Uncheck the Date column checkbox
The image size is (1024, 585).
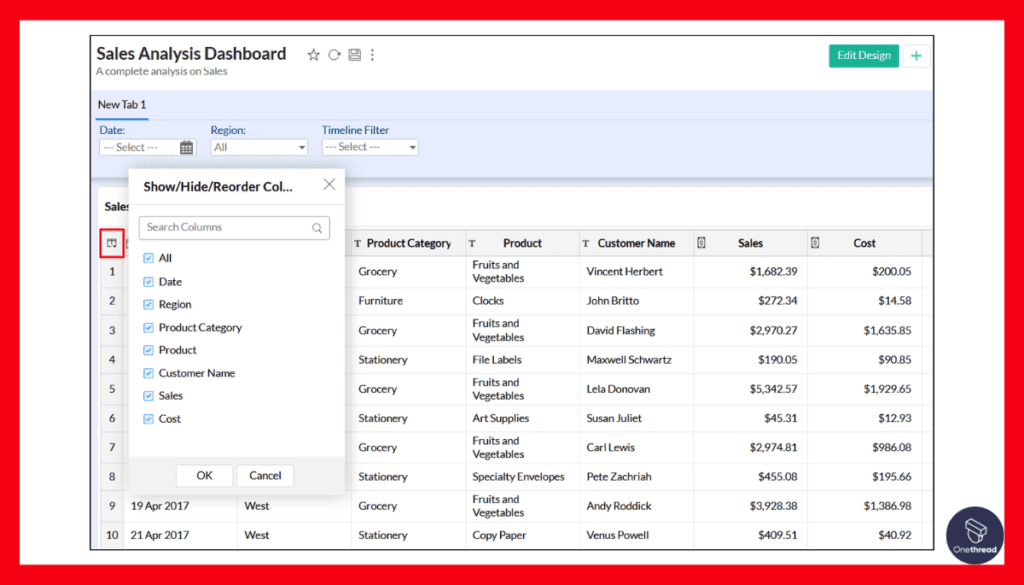pyautogui.click(x=148, y=282)
